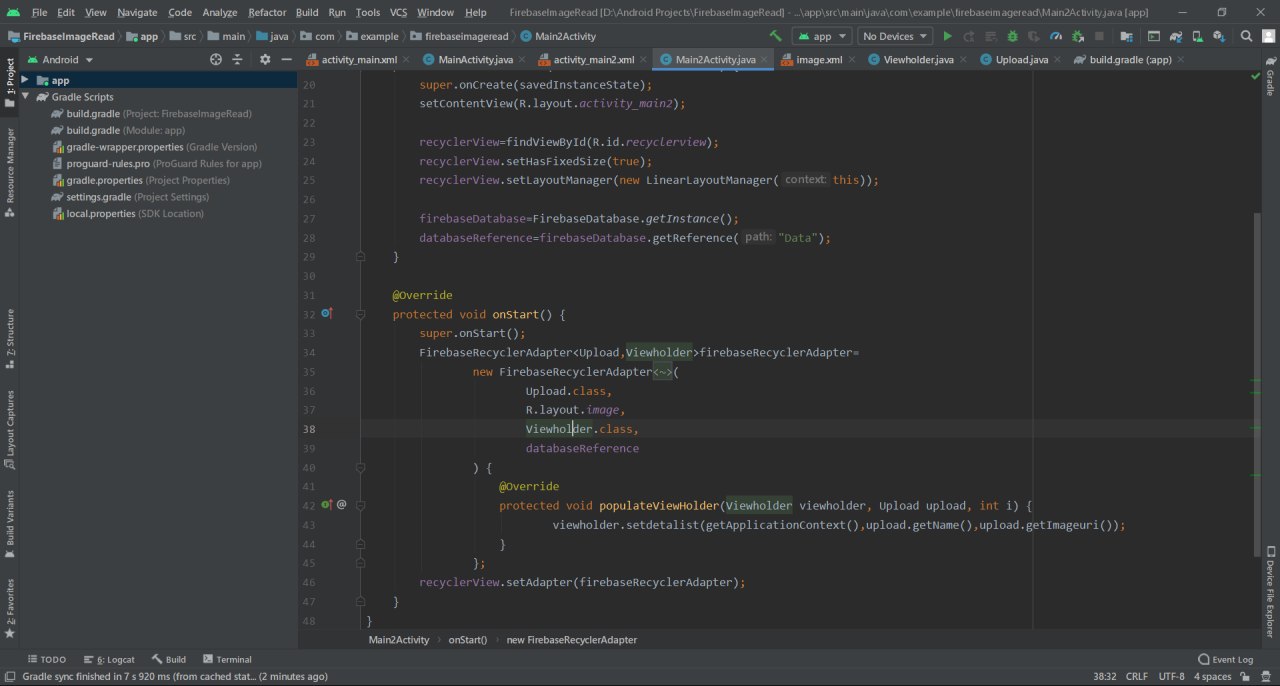Click the override gutter icon on onStart line
Image resolution: width=1280 pixels, height=686 pixels.
point(326,314)
